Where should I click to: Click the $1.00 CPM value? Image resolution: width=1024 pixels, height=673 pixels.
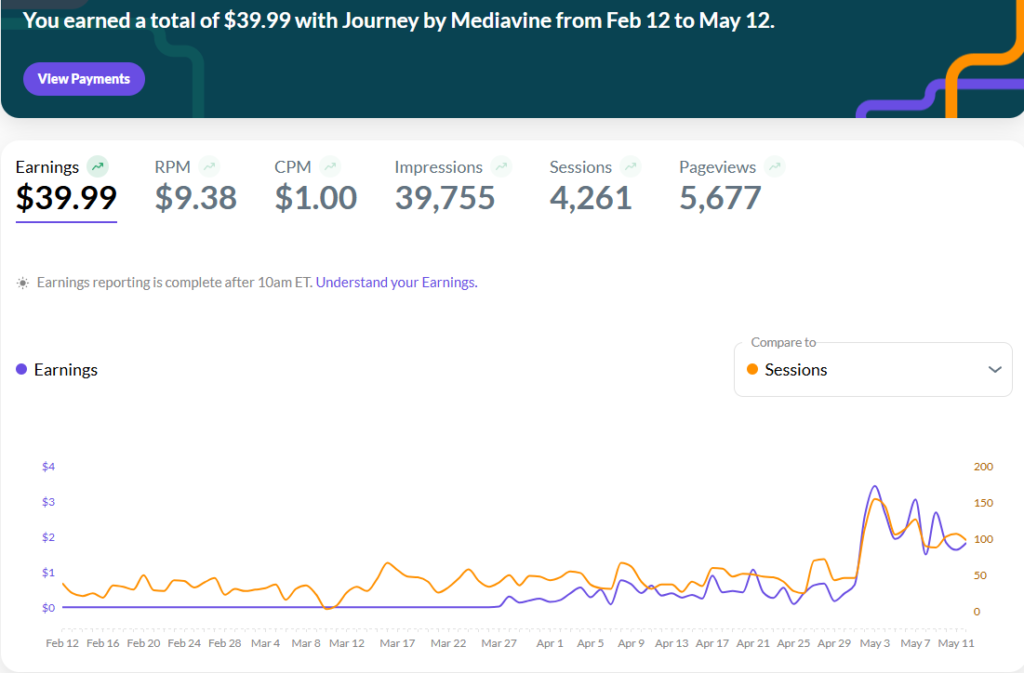coord(315,198)
